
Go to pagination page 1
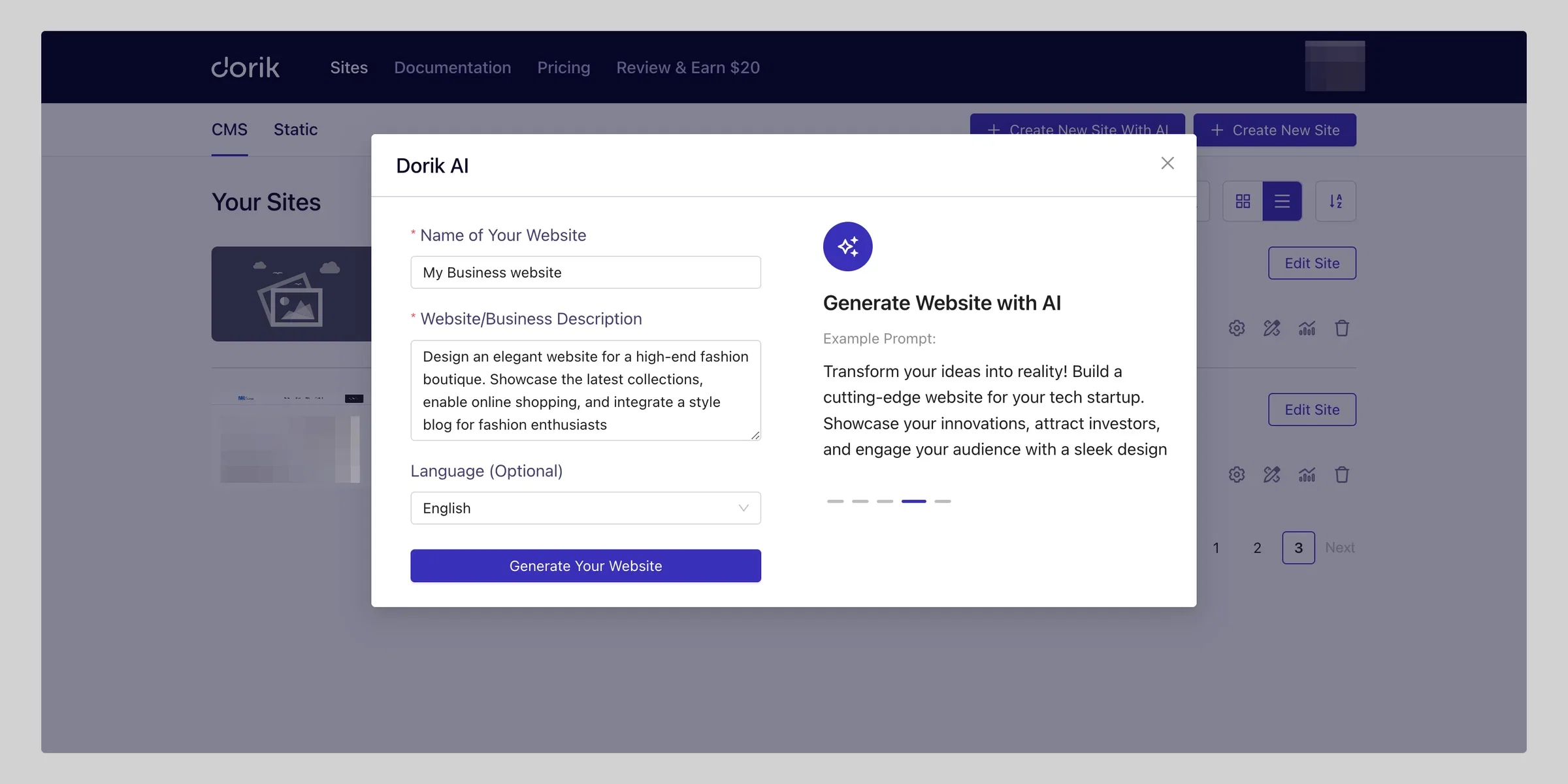1216,547
